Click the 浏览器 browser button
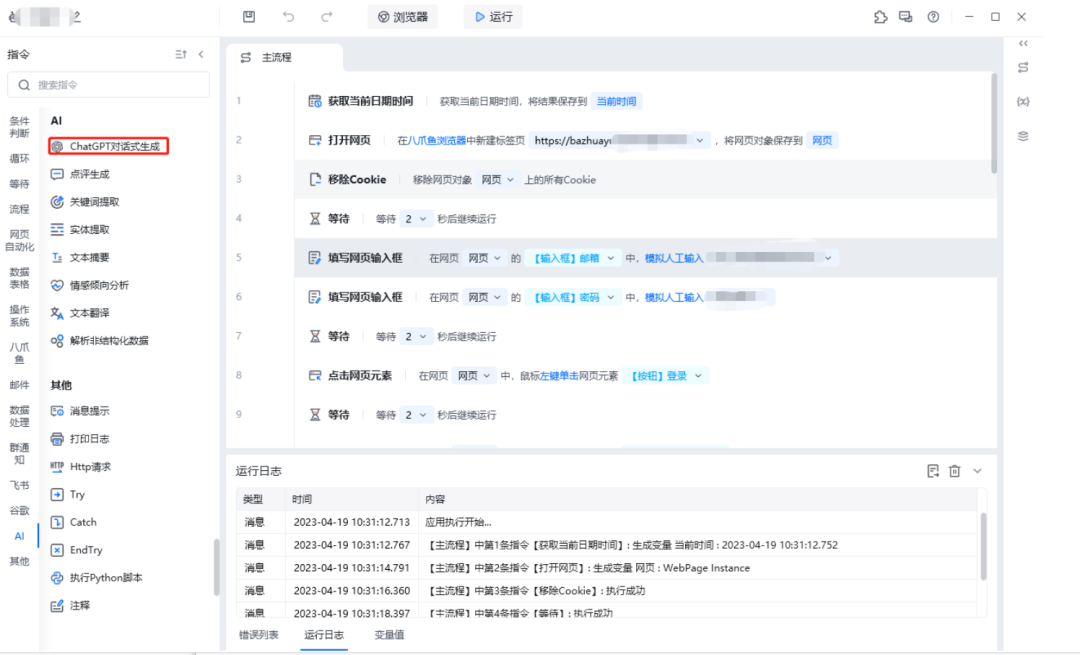Screen dimensions: 1080x655 [402, 16]
